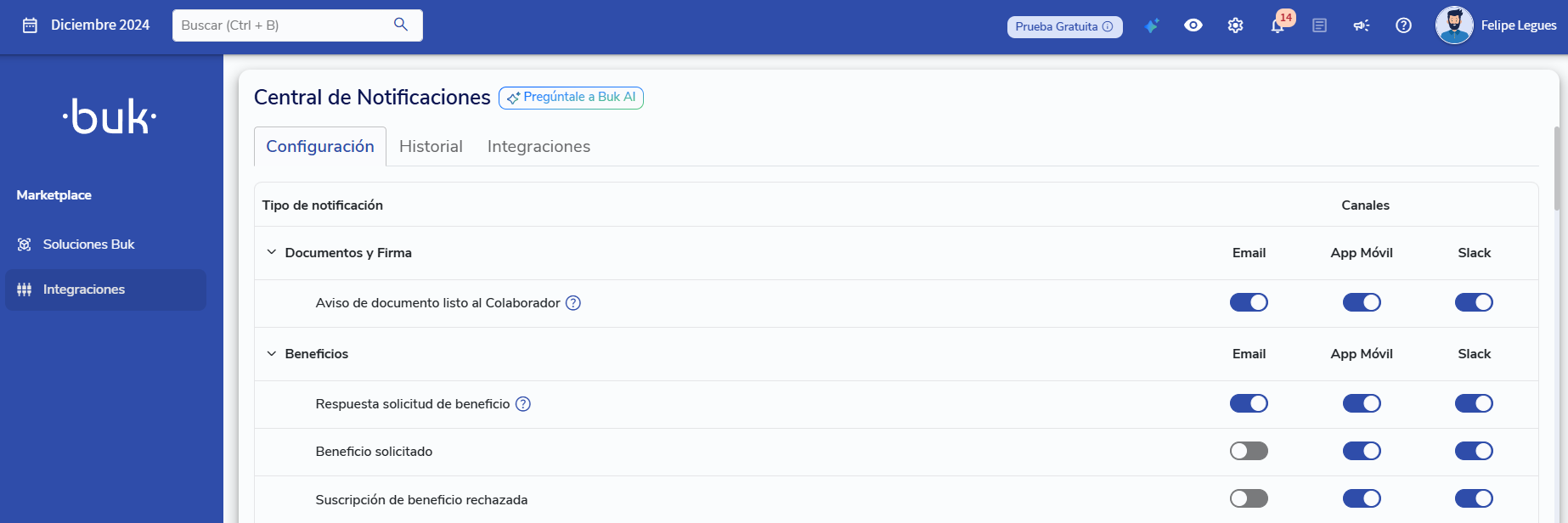The height and width of the screenshot is (523, 1568).
Task: Open the help question mark icon
Action: click(x=1403, y=25)
